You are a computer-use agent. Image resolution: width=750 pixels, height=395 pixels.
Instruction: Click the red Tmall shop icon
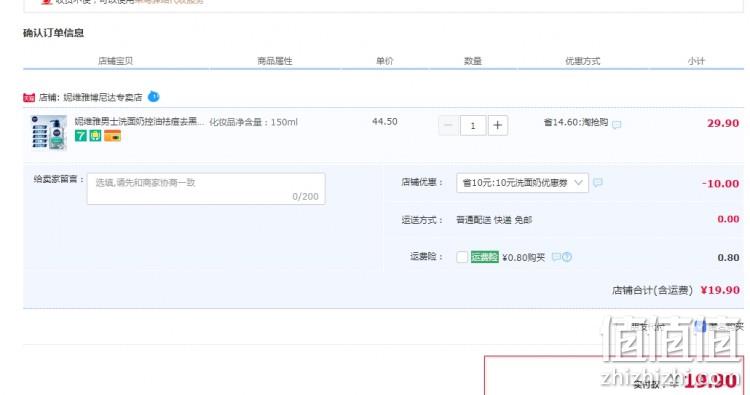(29, 98)
